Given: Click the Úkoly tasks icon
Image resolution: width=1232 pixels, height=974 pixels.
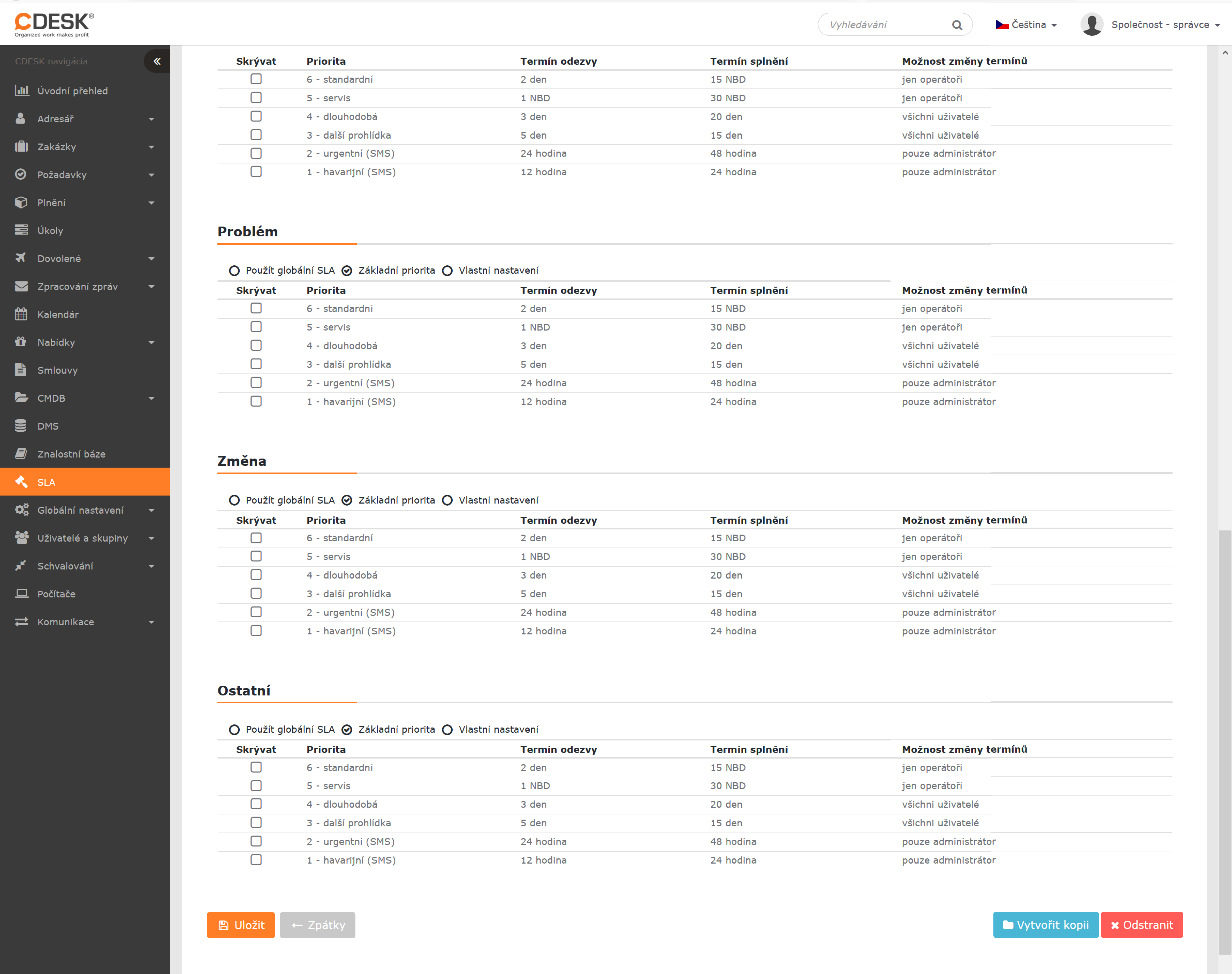Looking at the screenshot, I should tap(21, 230).
